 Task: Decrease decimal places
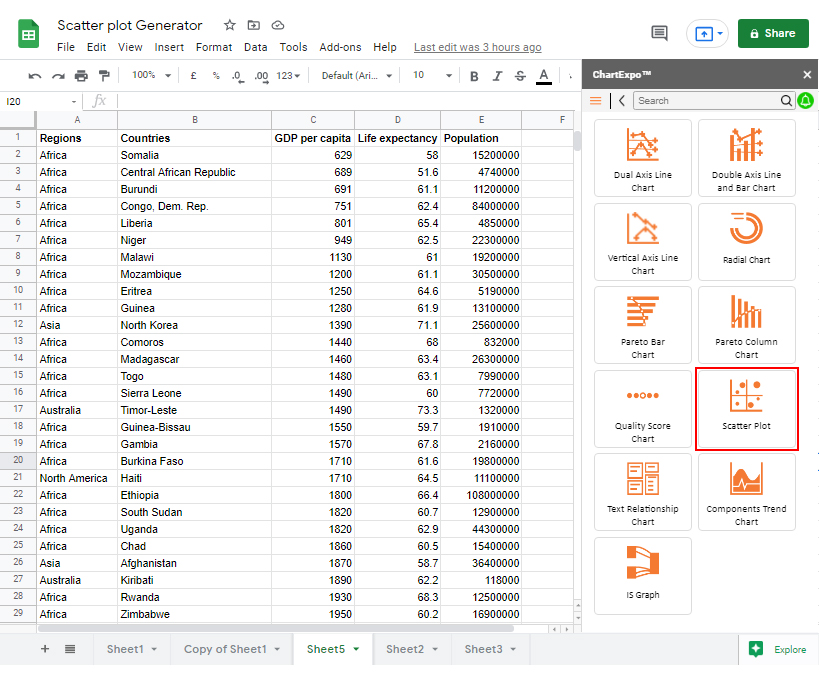(x=238, y=76)
